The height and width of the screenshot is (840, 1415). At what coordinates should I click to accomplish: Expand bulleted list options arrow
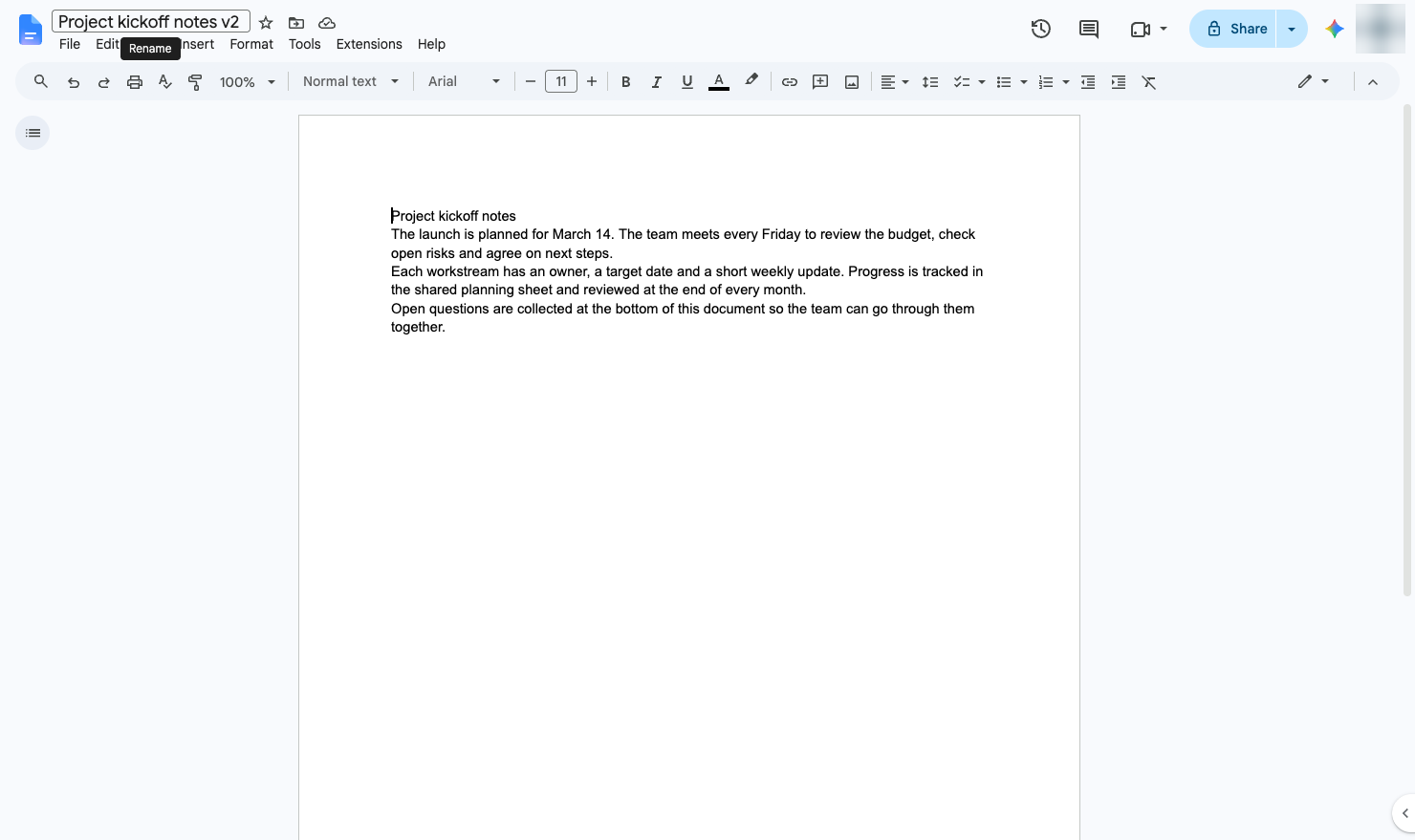1024,82
